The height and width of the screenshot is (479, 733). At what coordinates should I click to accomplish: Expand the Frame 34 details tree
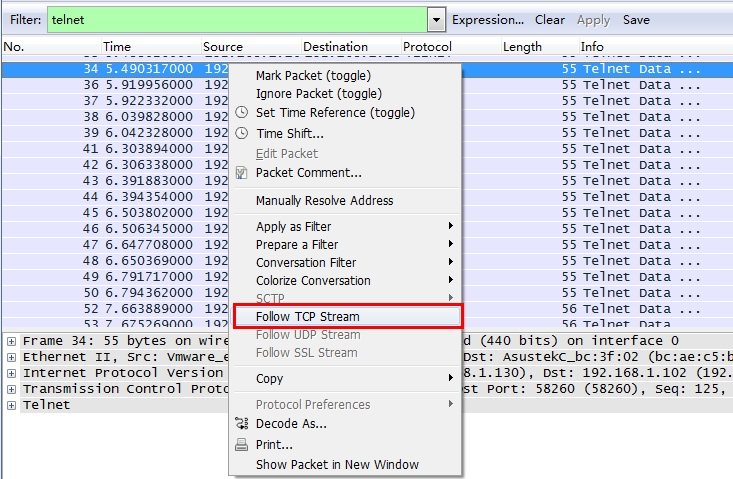11,341
